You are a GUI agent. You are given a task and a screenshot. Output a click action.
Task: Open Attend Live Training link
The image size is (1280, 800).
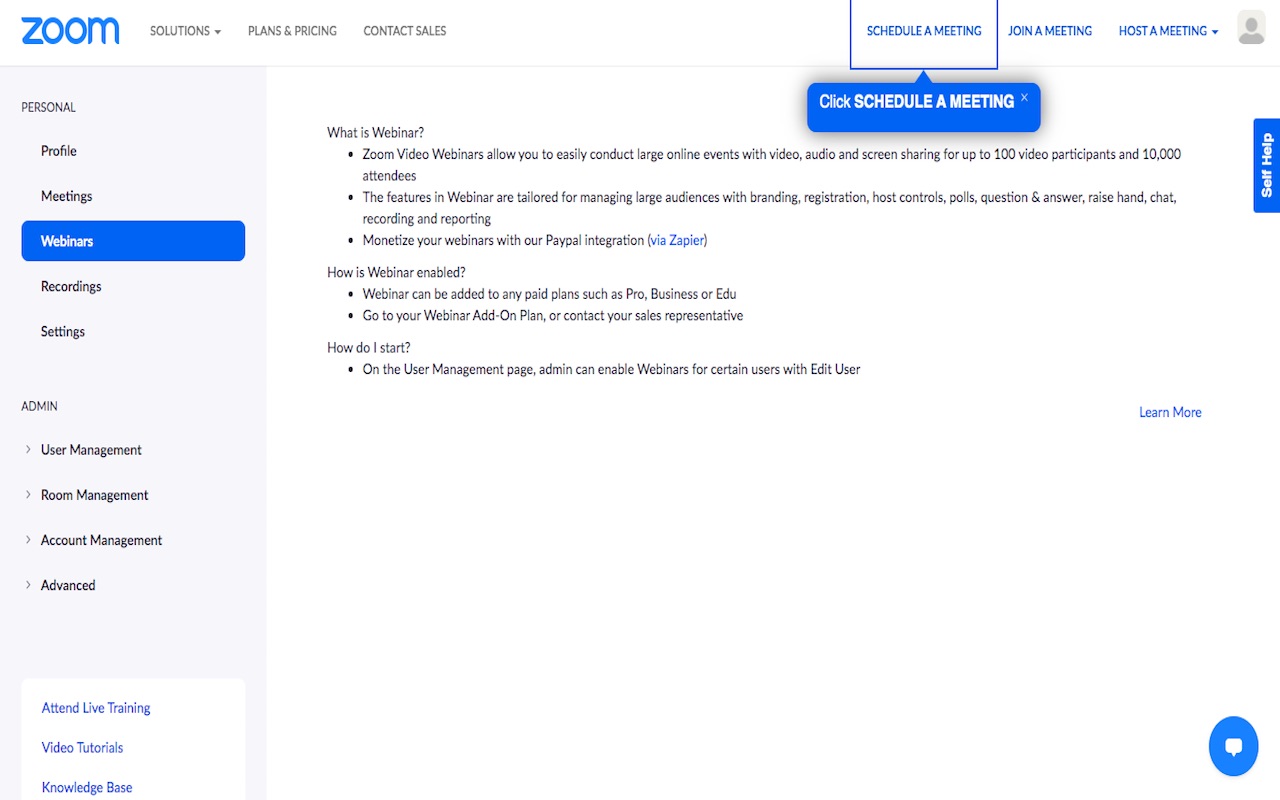(x=96, y=708)
